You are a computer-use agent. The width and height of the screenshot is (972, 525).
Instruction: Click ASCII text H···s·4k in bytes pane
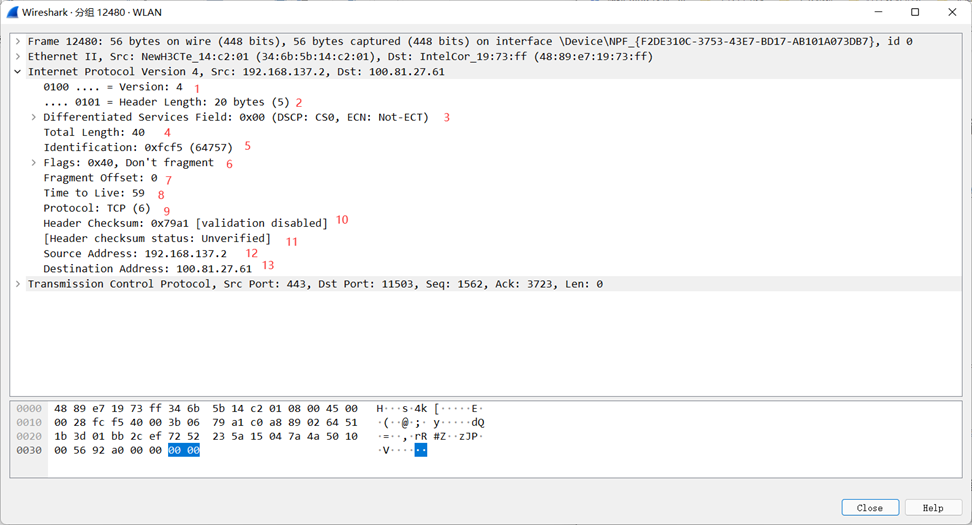[402, 408]
